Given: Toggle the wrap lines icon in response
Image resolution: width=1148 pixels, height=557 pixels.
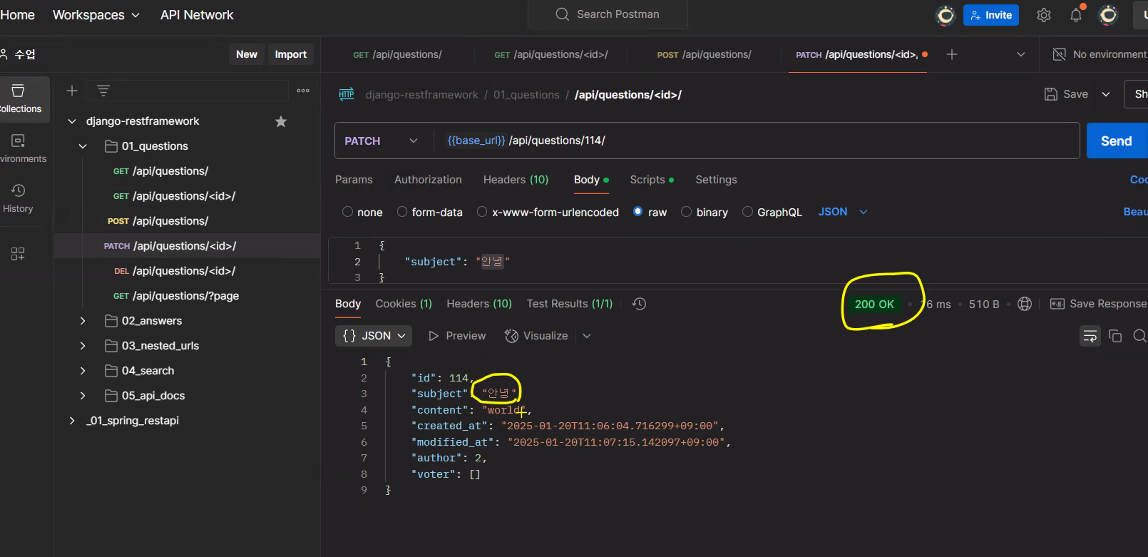Looking at the screenshot, I should 1090,336.
